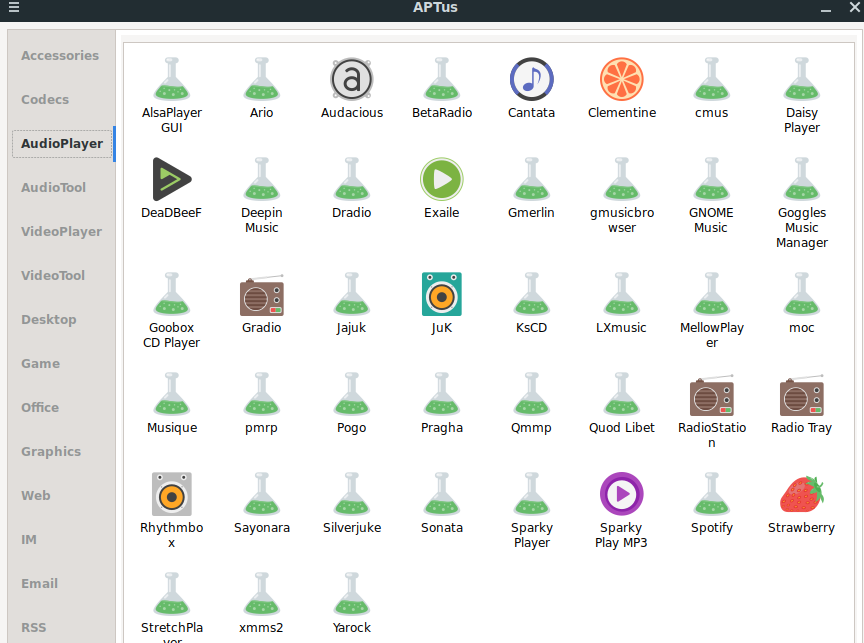Open the Codecs category

[45, 100]
